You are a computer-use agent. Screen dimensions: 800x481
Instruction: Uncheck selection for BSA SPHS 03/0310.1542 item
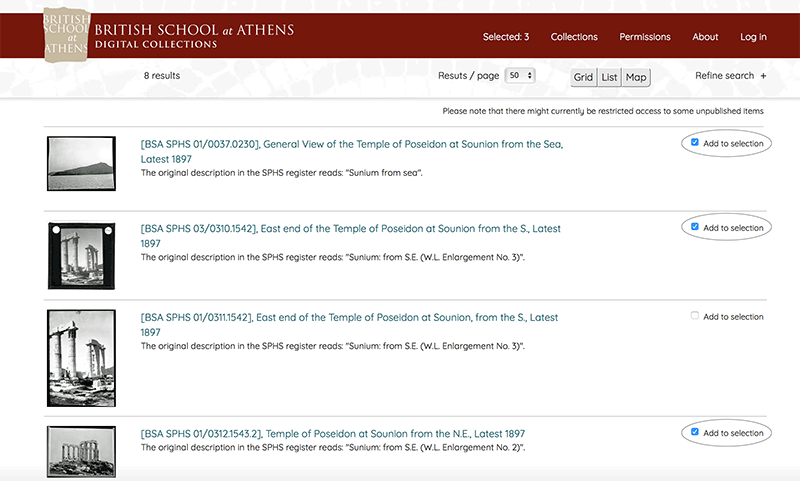click(x=695, y=227)
